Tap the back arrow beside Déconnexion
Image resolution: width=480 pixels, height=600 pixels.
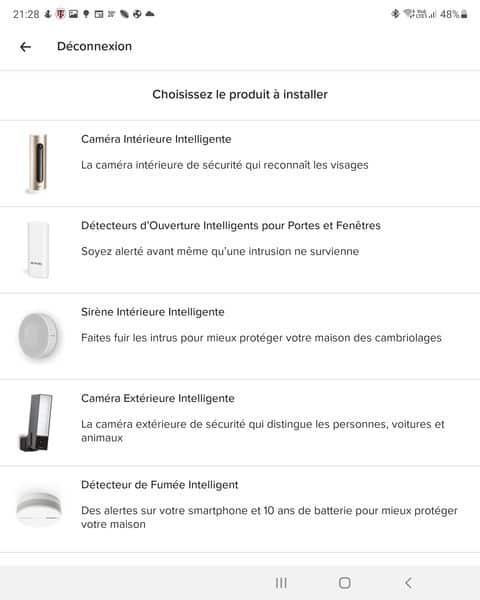pyautogui.click(x=25, y=47)
